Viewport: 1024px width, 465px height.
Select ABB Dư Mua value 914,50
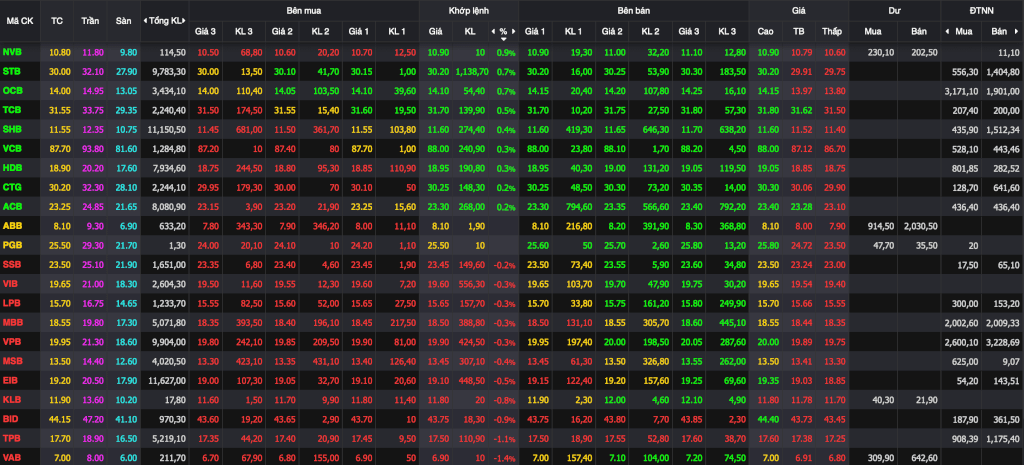(x=879, y=228)
